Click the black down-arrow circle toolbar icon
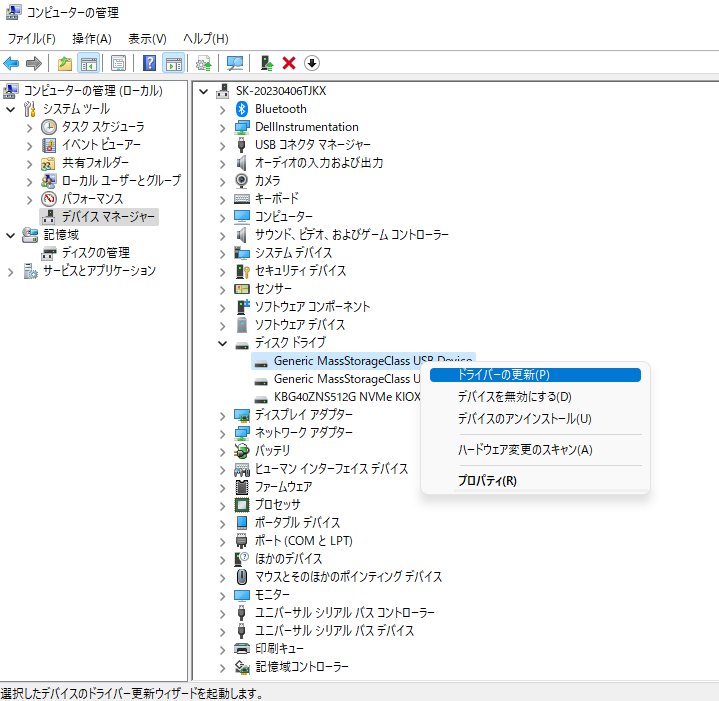The width and height of the screenshot is (719, 701). (x=312, y=63)
